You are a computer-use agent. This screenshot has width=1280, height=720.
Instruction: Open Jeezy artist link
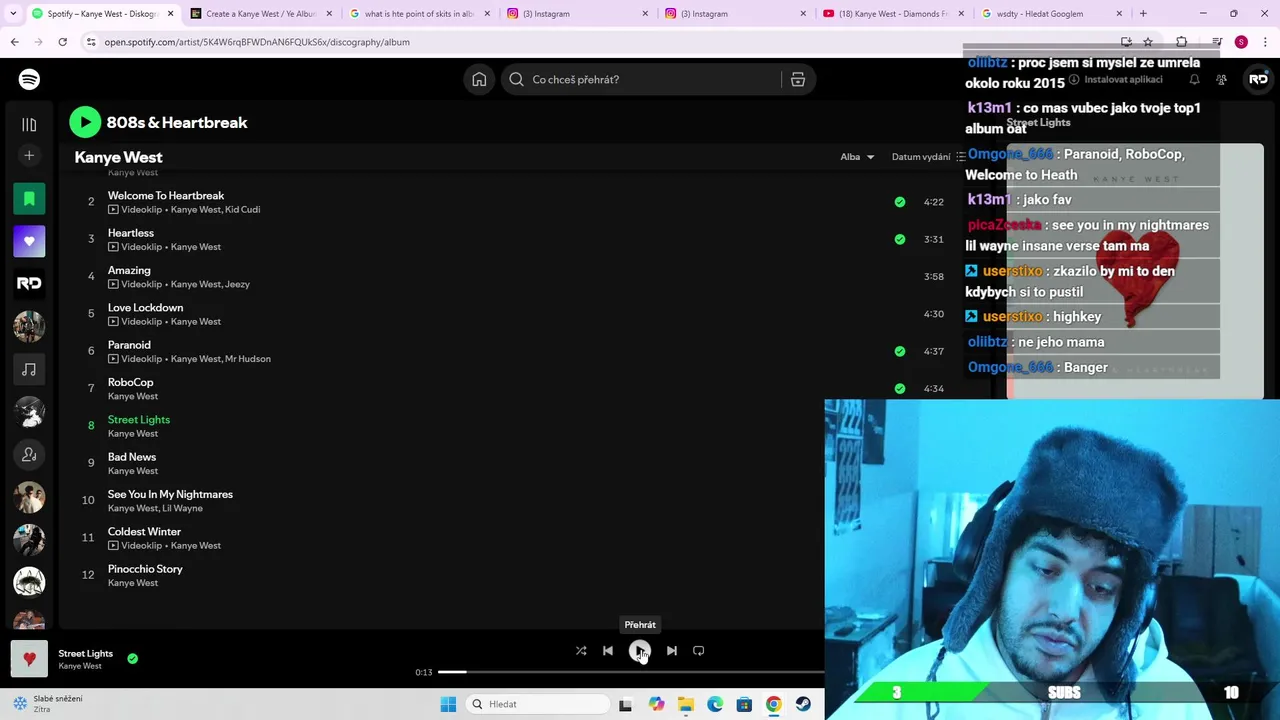(x=238, y=284)
